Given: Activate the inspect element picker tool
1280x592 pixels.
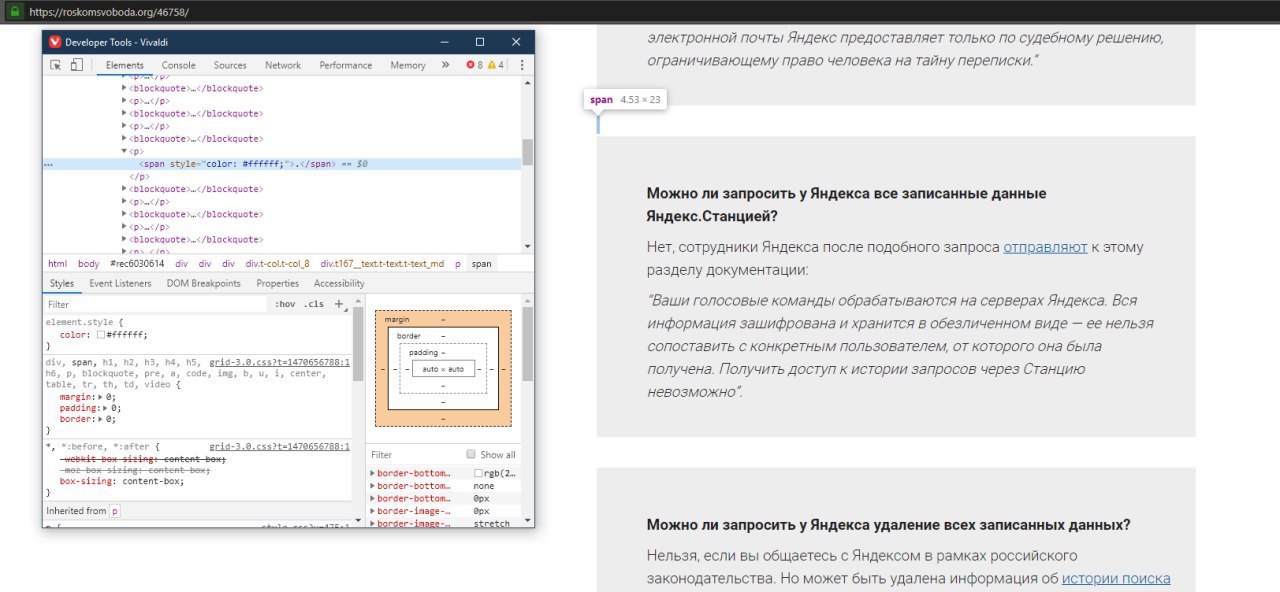Looking at the screenshot, I should coord(56,65).
